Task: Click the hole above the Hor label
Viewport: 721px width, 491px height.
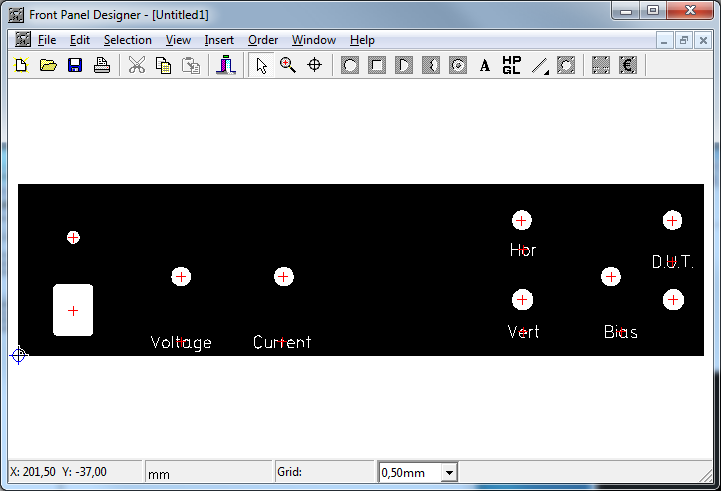Action: point(522,220)
